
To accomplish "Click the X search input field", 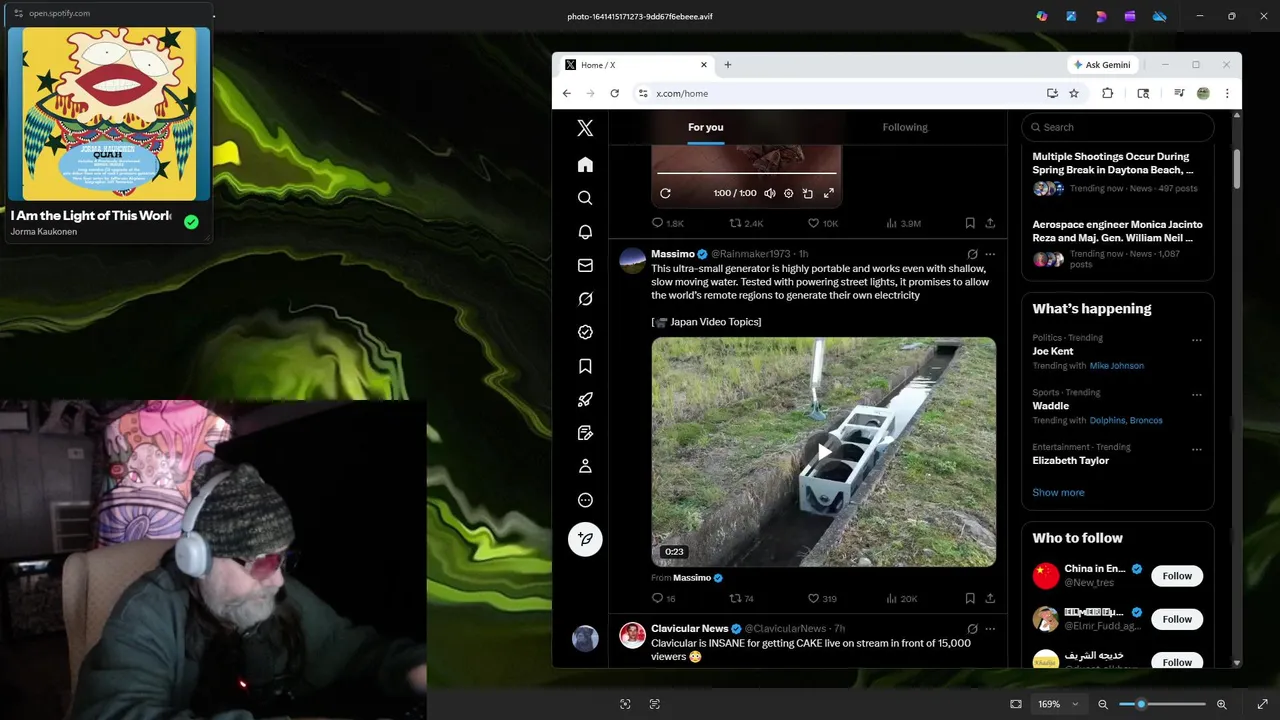I will point(1118,127).
